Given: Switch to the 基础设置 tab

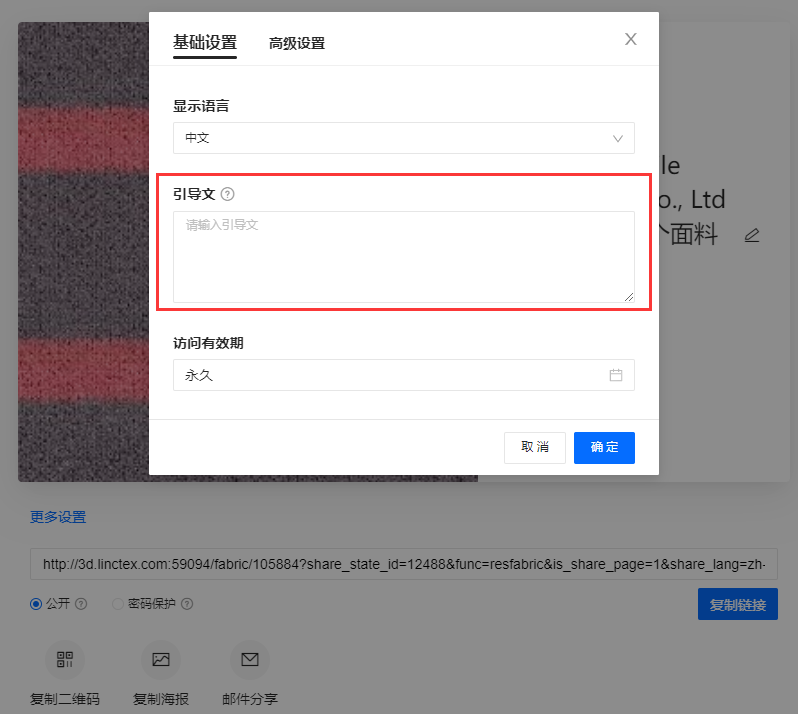Looking at the screenshot, I should [x=204, y=42].
